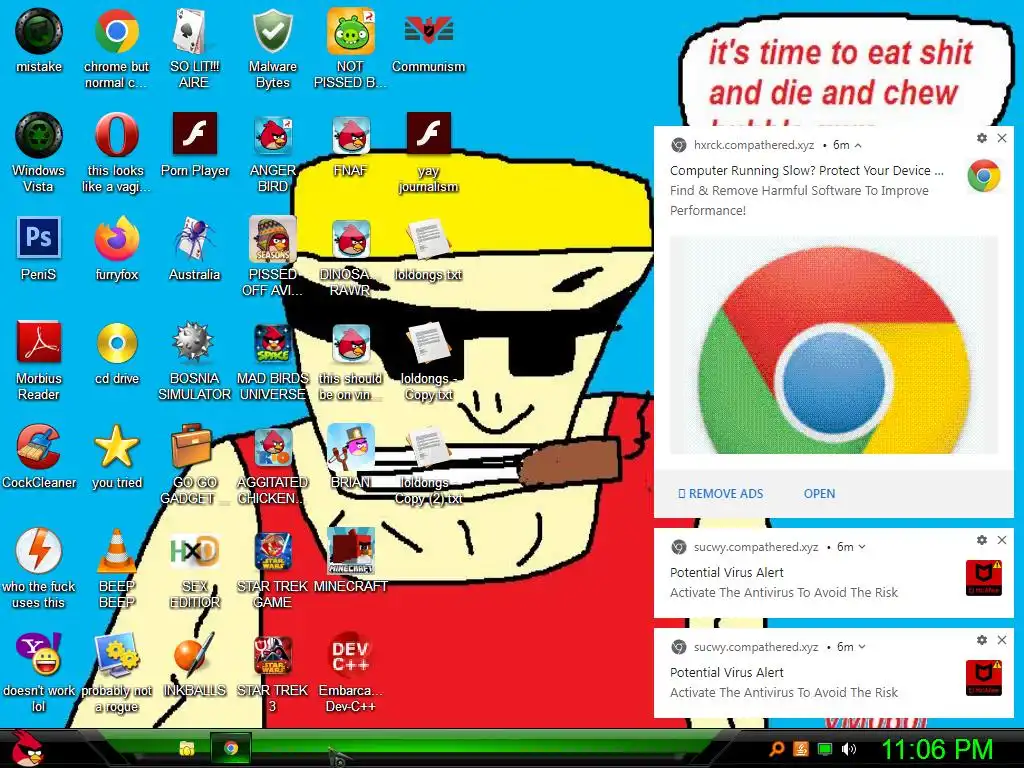Viewport: 1024px width, 768px height.
Task: Click the STAR TREK GAME icon
Action: (x=272, y=551)
